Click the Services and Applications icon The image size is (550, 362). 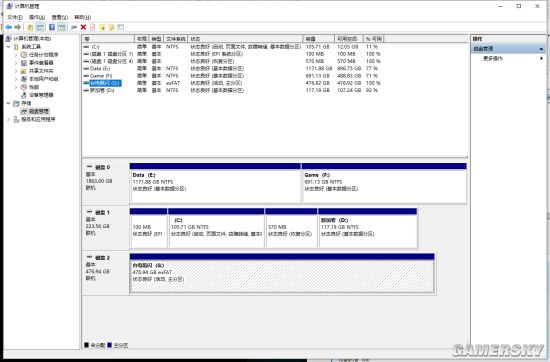pyautogui.click(x=16, y=119)
